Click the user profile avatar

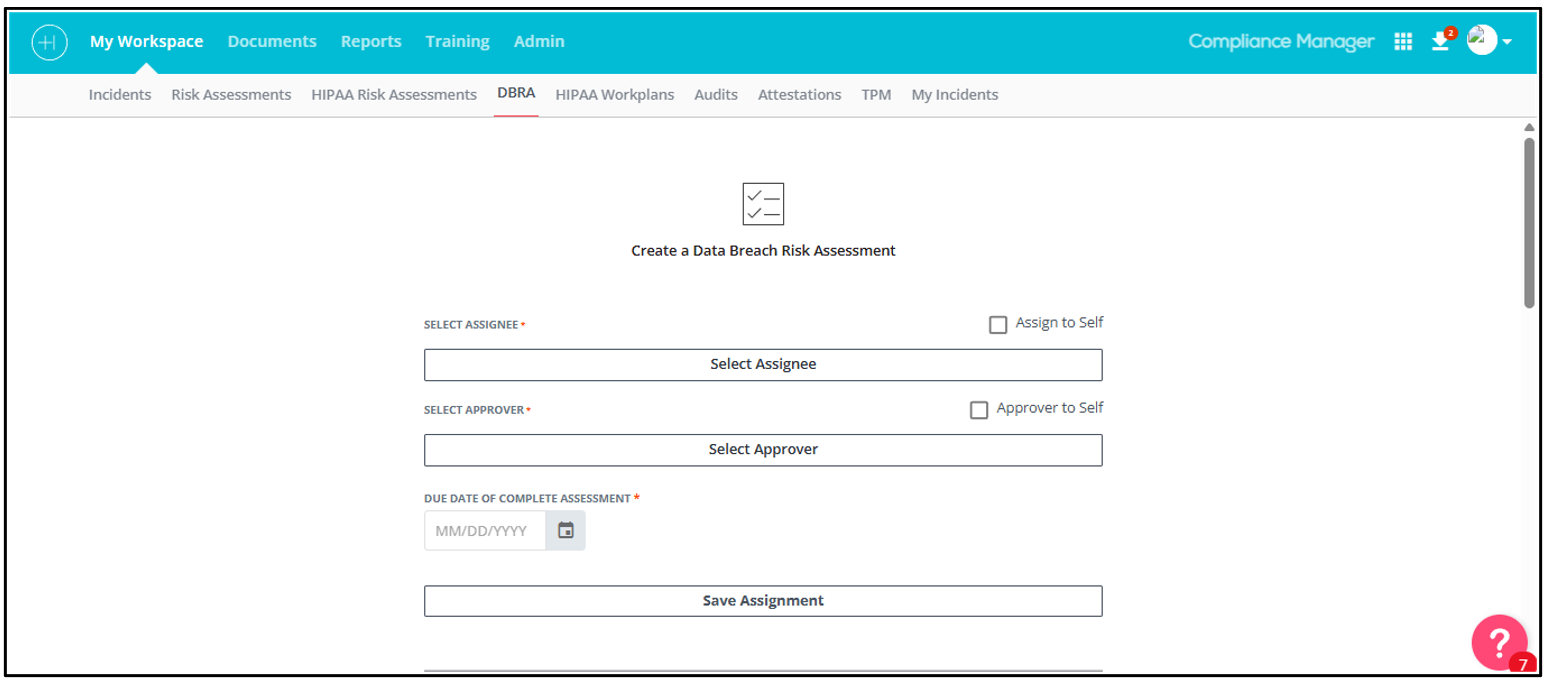[1482, 40]
